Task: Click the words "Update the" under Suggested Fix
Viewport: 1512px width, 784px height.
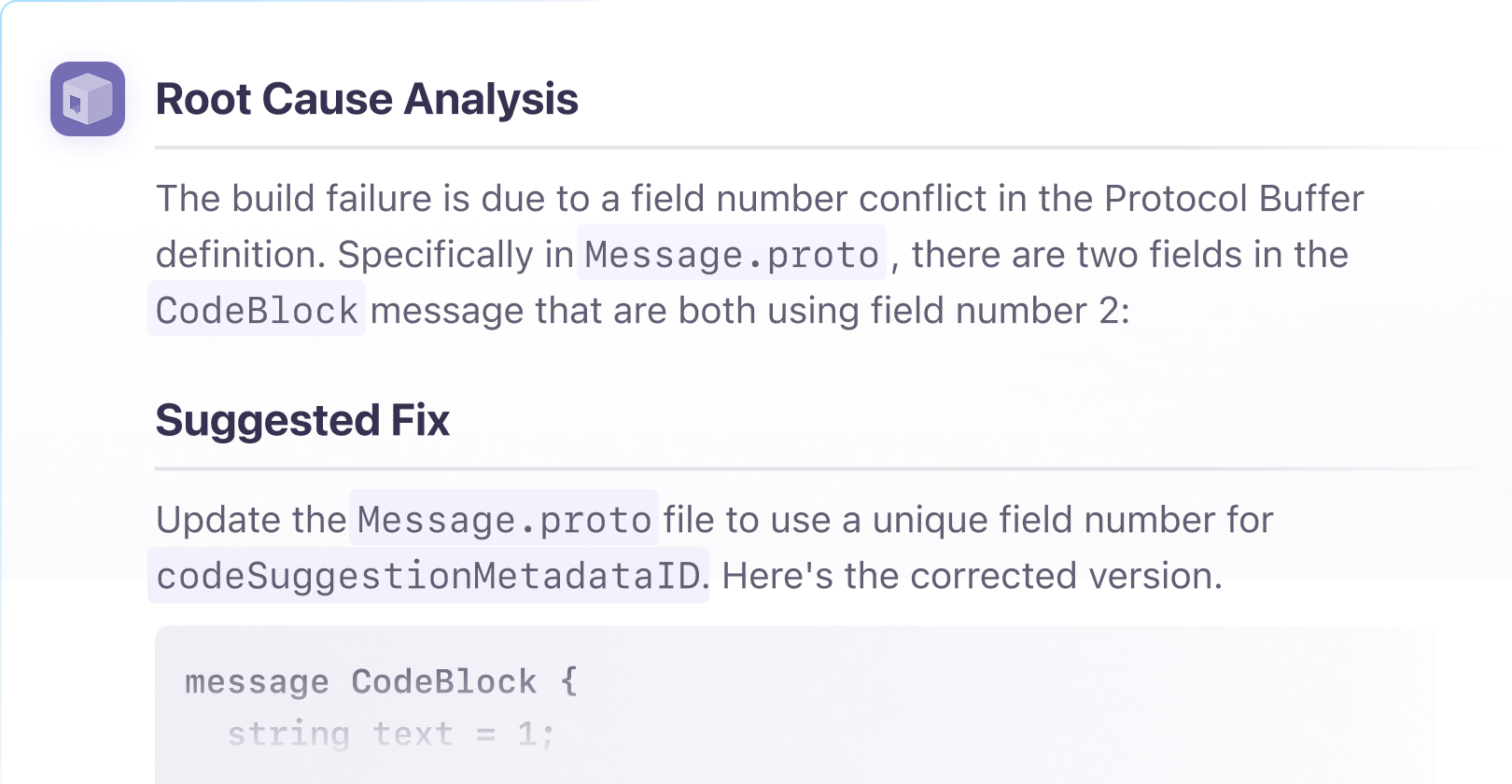Action: (x=250, y=519)
